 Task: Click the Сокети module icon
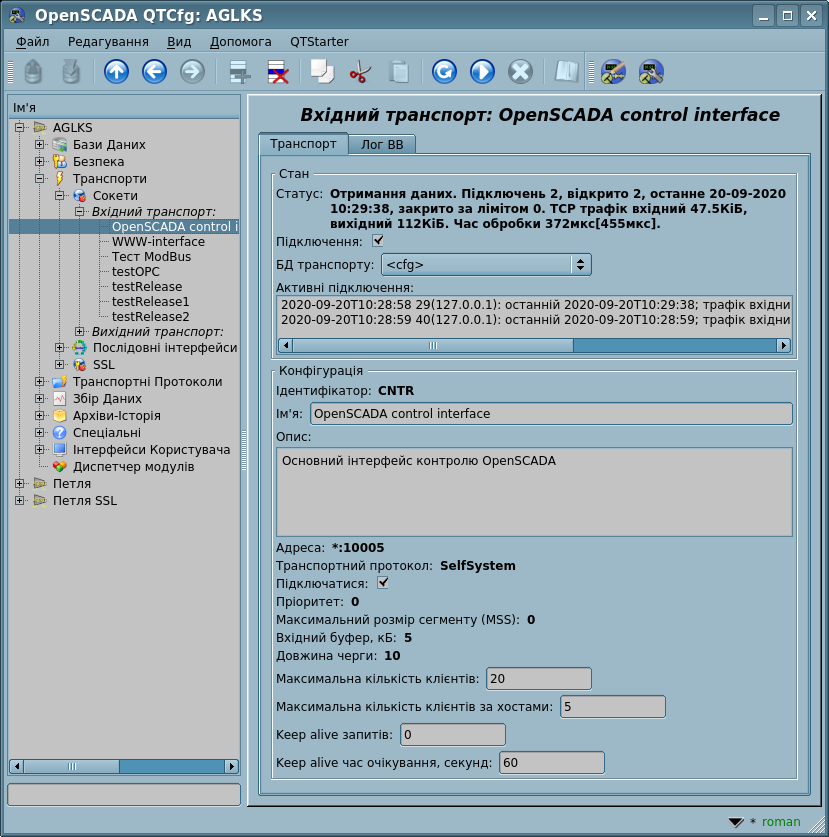pos(80,196)
